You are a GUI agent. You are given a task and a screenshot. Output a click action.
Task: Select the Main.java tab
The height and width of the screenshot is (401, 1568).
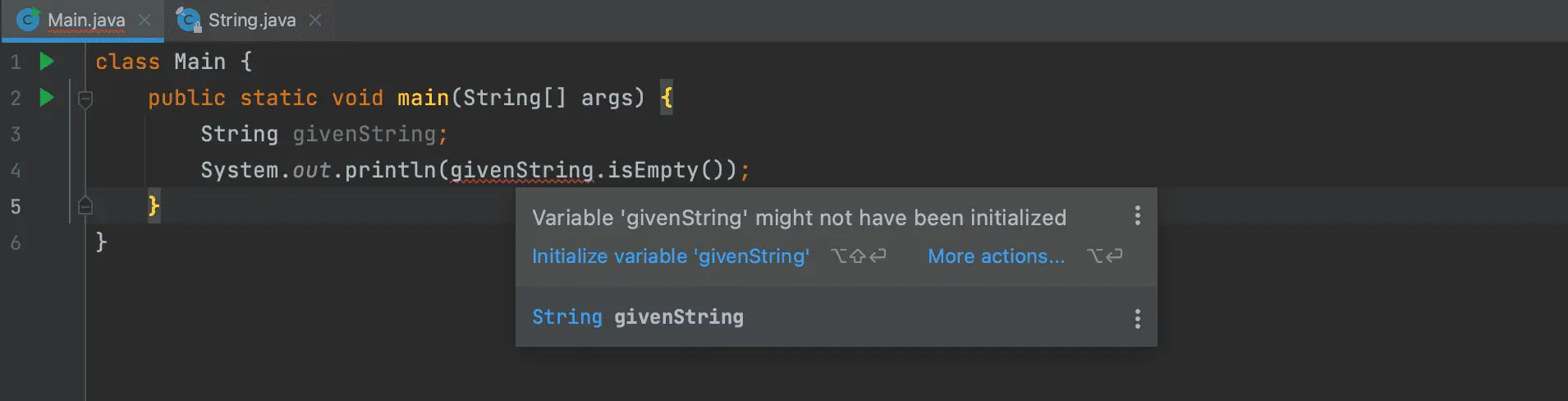(x=86, y=20)
